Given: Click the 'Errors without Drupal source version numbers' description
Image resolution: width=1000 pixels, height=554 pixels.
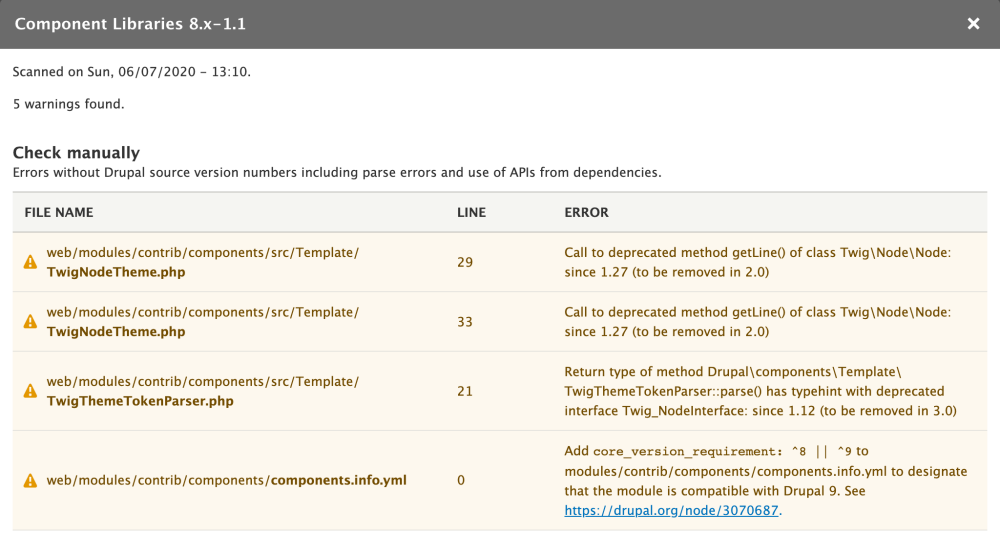Looking at the screenshot, I should [337, 173].
